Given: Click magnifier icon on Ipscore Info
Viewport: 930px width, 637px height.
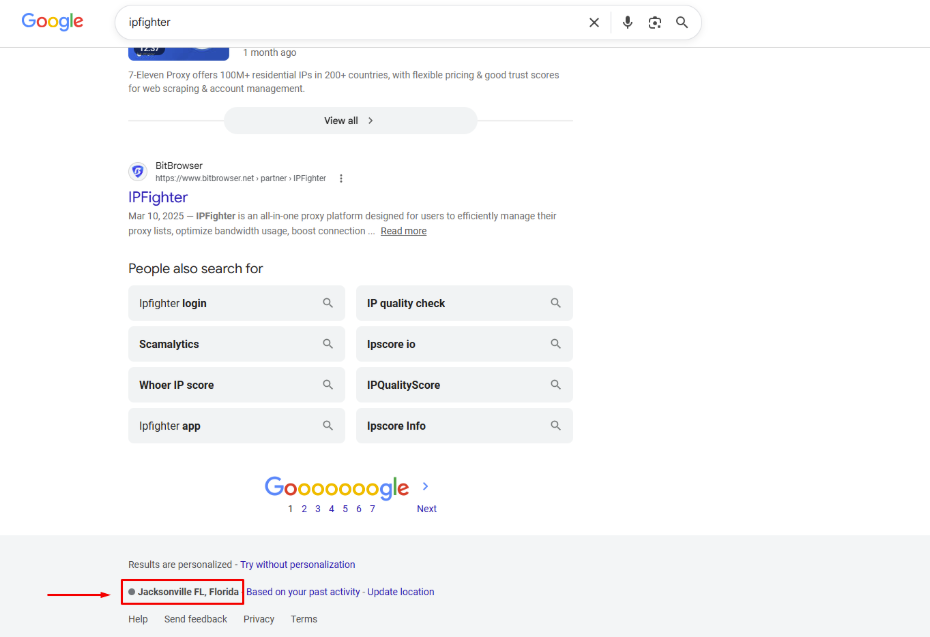Looking at the screenshot, I should (555, 426).
